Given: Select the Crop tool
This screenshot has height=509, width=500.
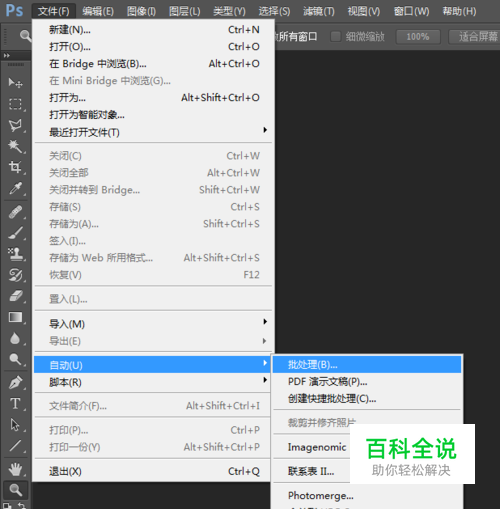Looking at the screenshot, I should (x=15, y=167).
